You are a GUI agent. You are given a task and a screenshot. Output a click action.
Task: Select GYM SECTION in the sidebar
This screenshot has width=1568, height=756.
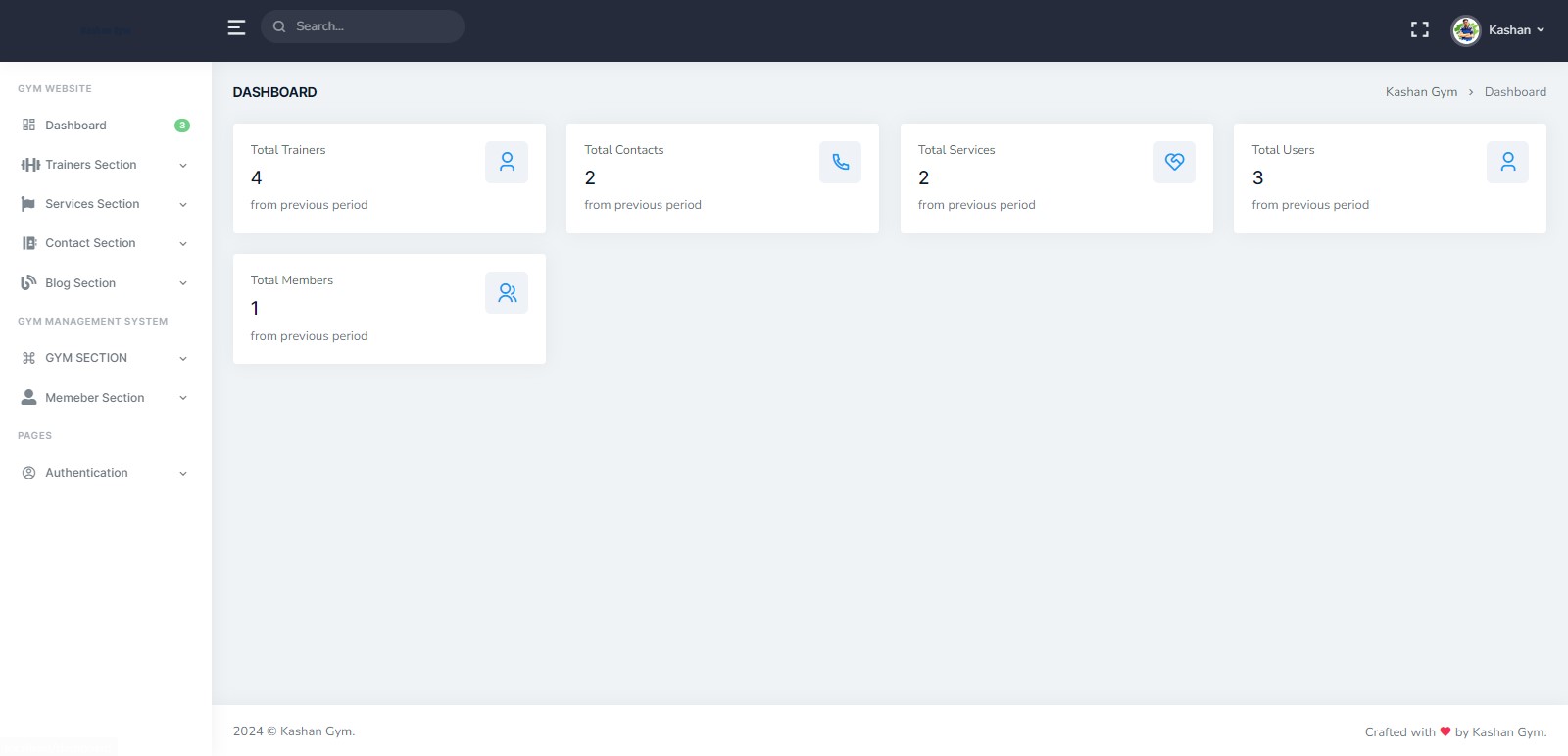[86, 358]
